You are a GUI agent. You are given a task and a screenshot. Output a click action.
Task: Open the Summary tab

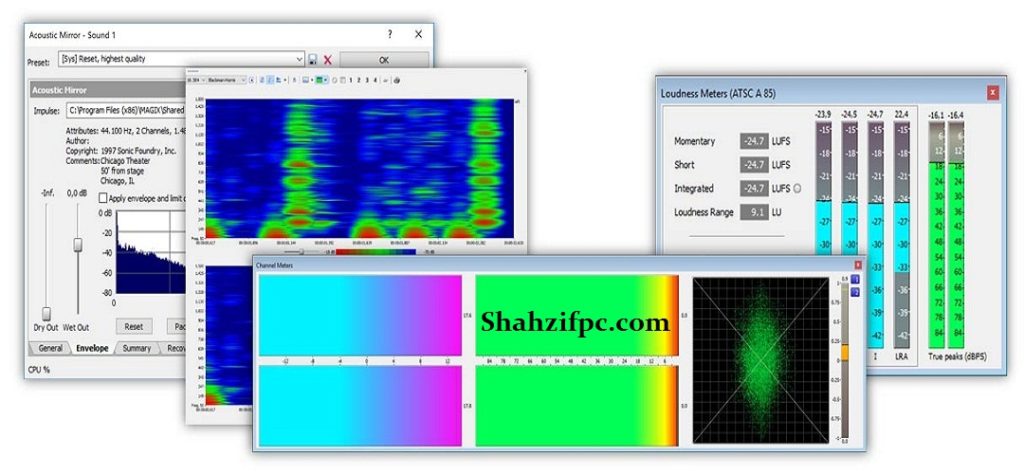tap(137, 349)
